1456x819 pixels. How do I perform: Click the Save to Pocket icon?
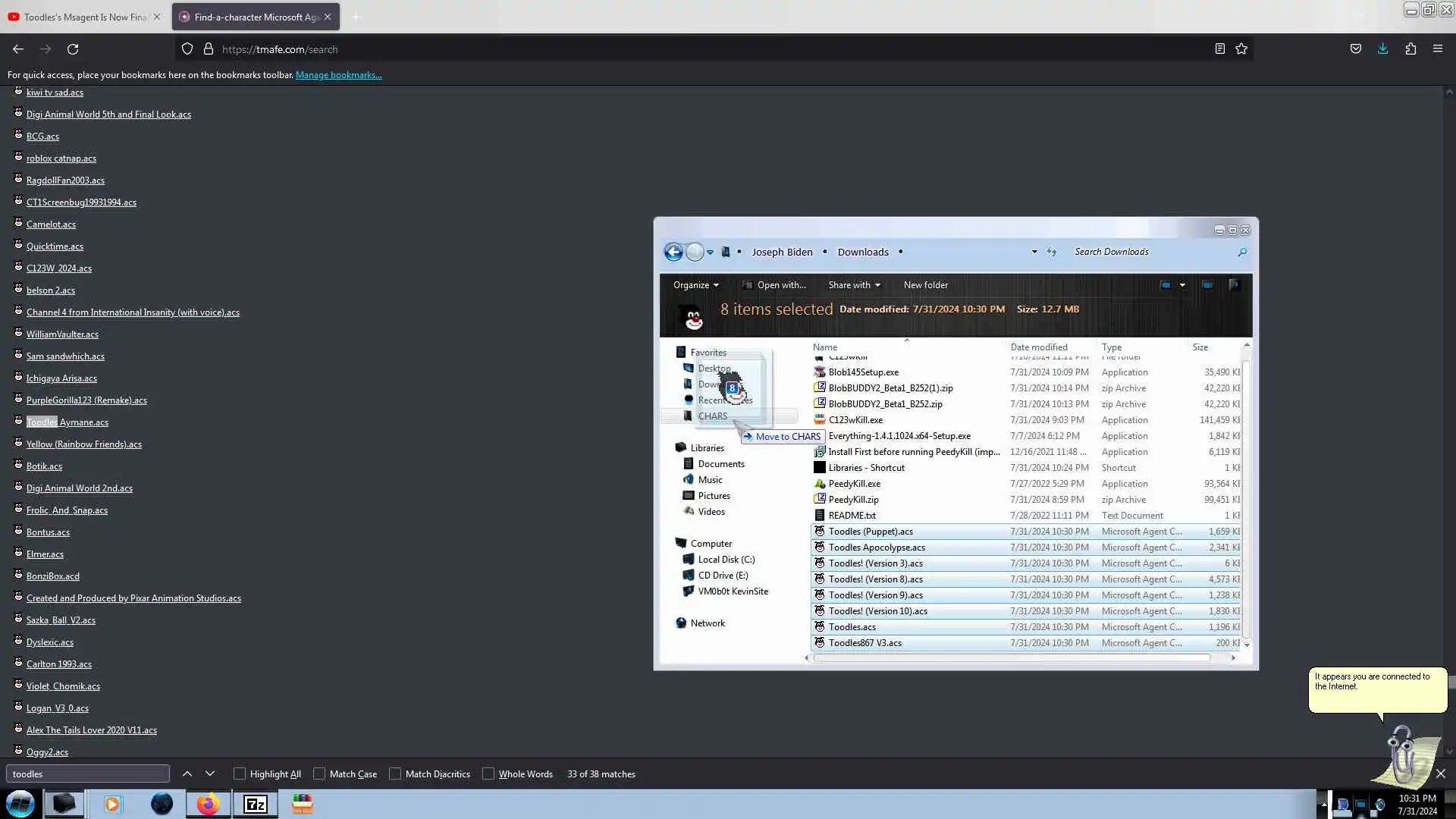pos(1355,49)
